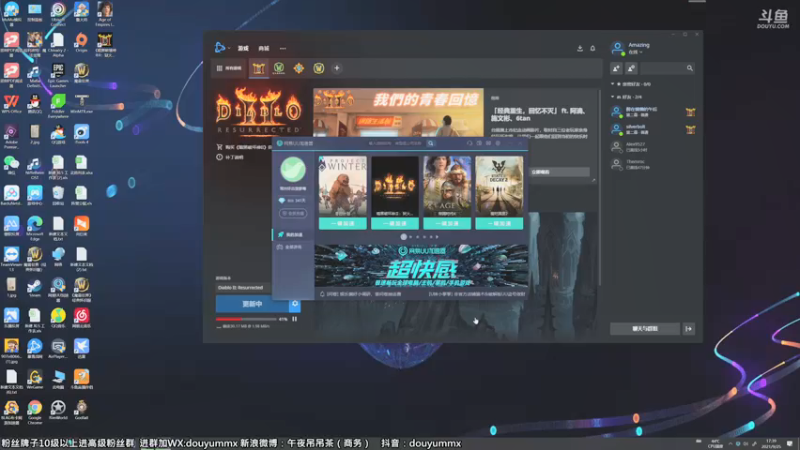Open the 超快感 UU promotional banner
The height and width of the screenshot is (450, 800).
tap(421, 265)
